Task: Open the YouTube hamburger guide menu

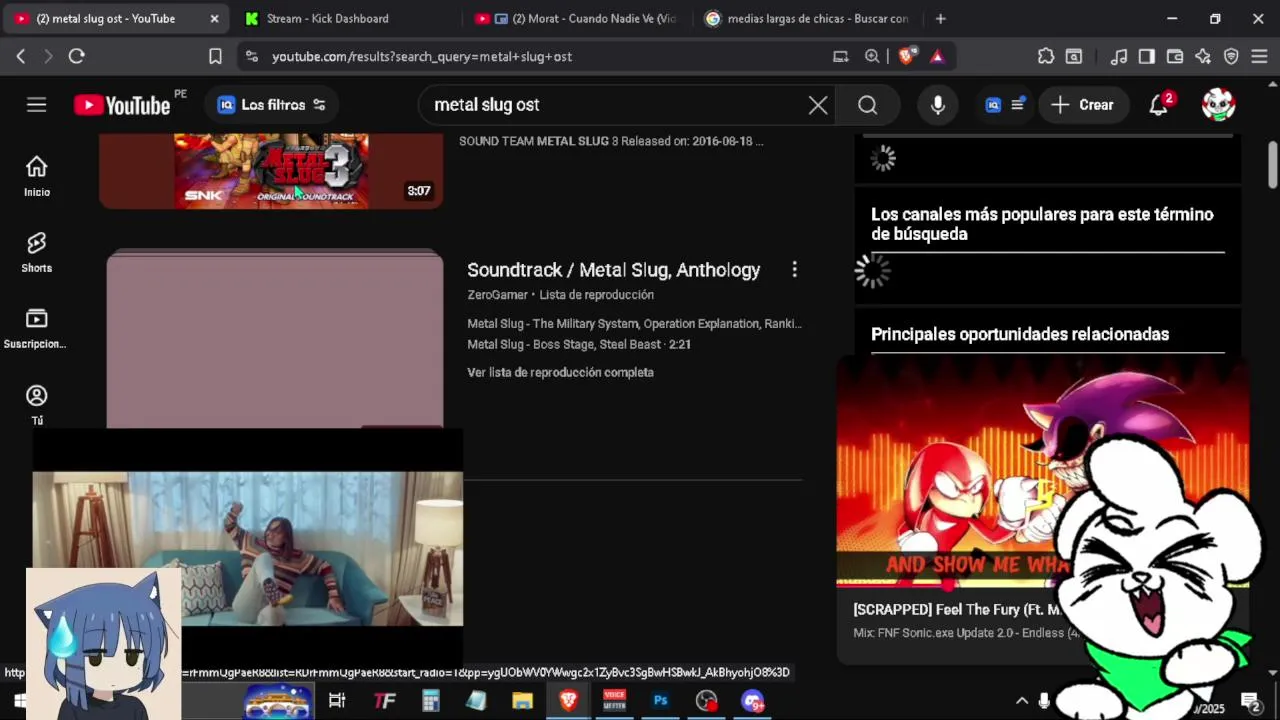Action: point(37,105)
